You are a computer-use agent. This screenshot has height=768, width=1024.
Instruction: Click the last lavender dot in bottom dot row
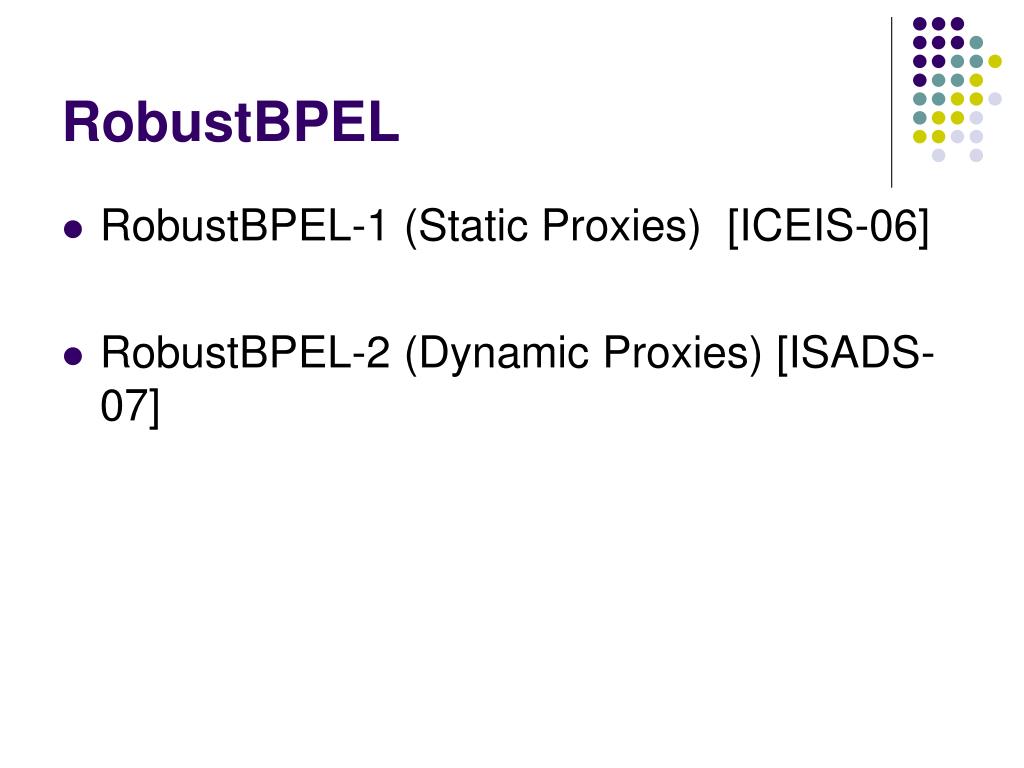click(976, 155)
